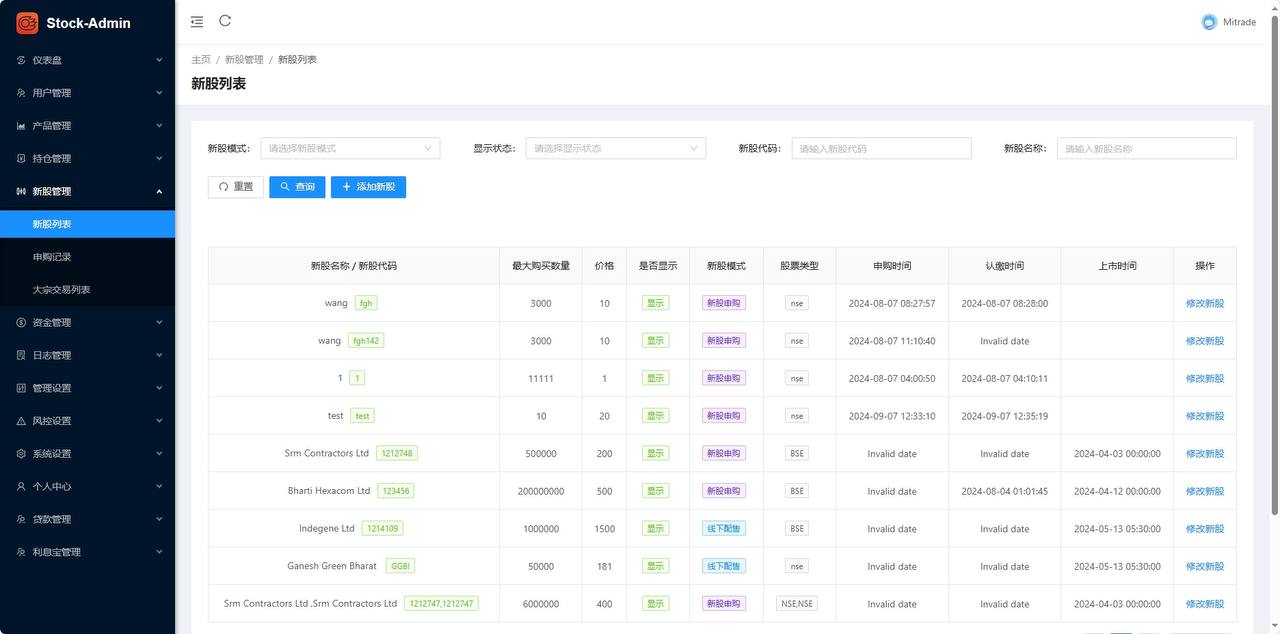
Task: Click 修改新股 link for Indegene Ltd
Action: pos(1204,528)
